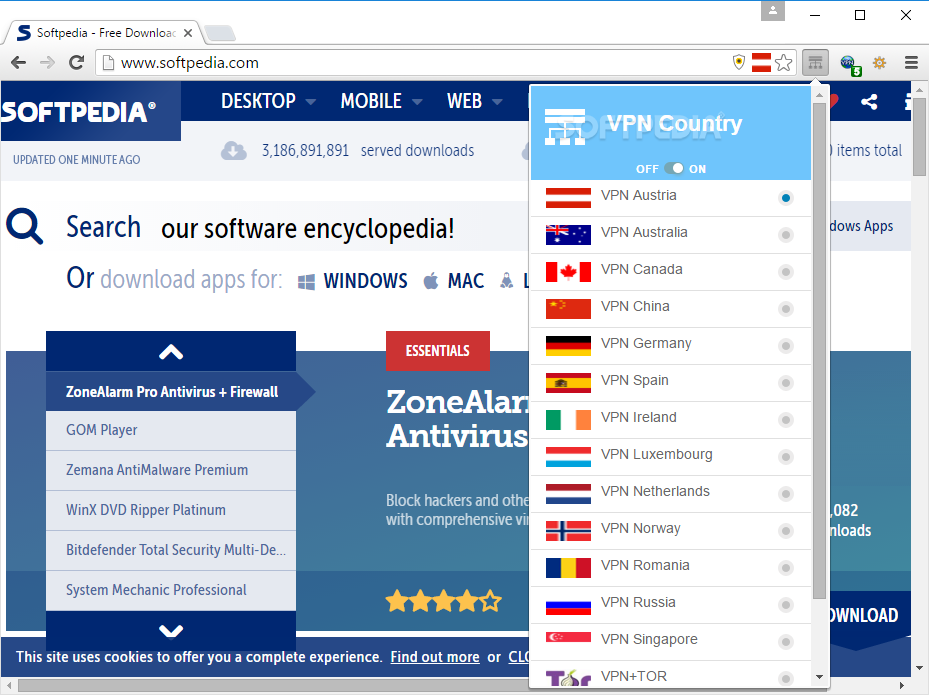Viewport: 929px width, 695px height.
Task: Select Bitdefender Total Security Multi-De... entry
Action: coord(171,550)
